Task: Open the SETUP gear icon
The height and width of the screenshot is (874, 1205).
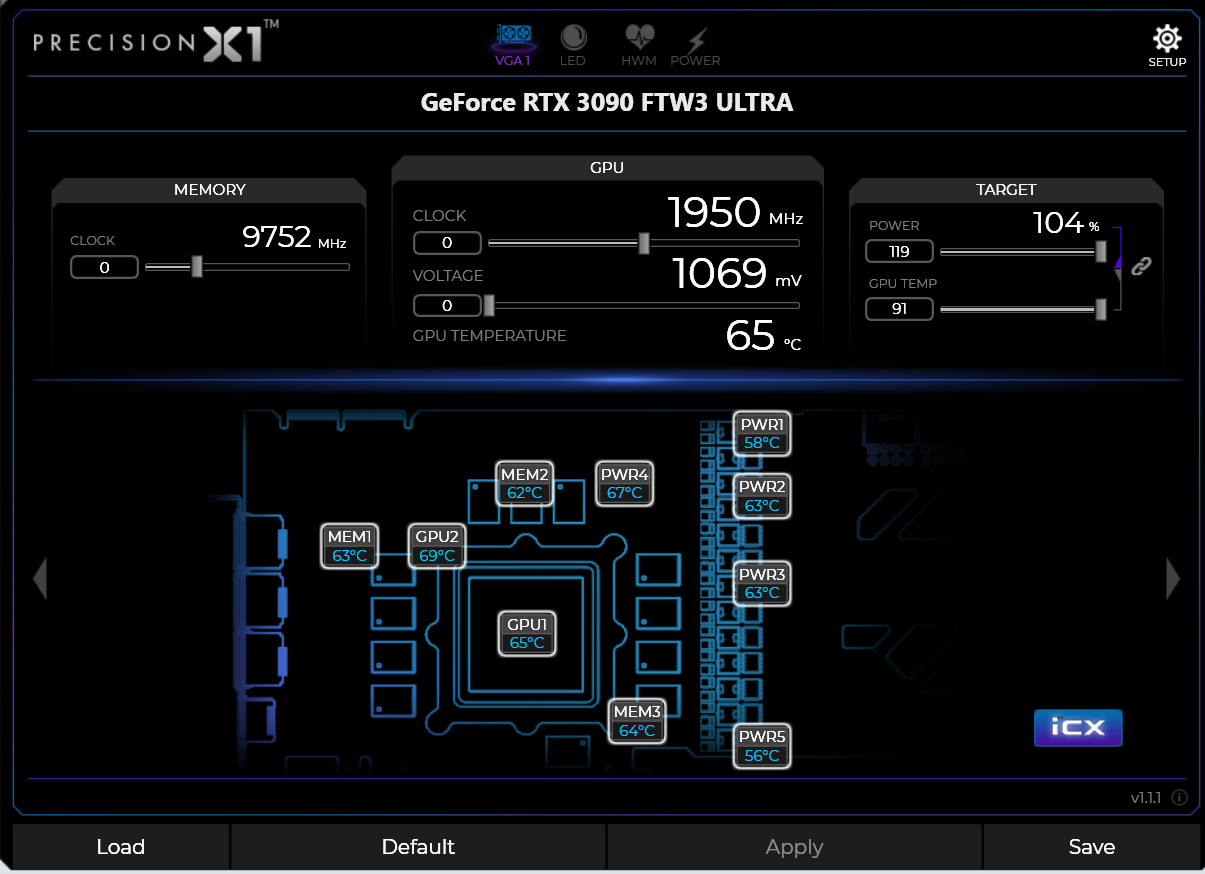Action: pyautogui.click(x=1167, y=46)
